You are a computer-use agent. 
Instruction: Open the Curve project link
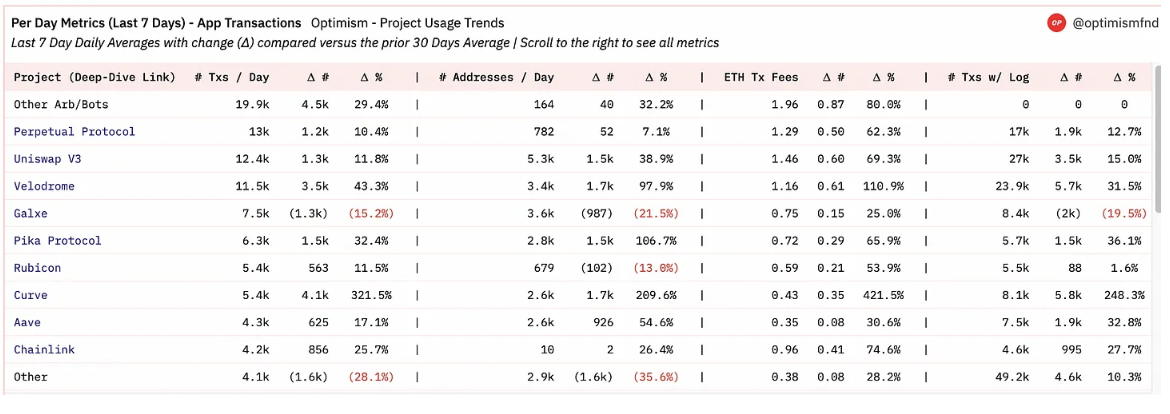pyautogui.click(x=31, y=295)
